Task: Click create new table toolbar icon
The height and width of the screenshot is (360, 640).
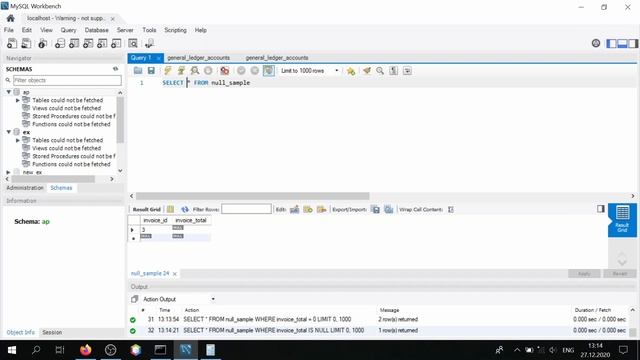Action: coord(74,43)
